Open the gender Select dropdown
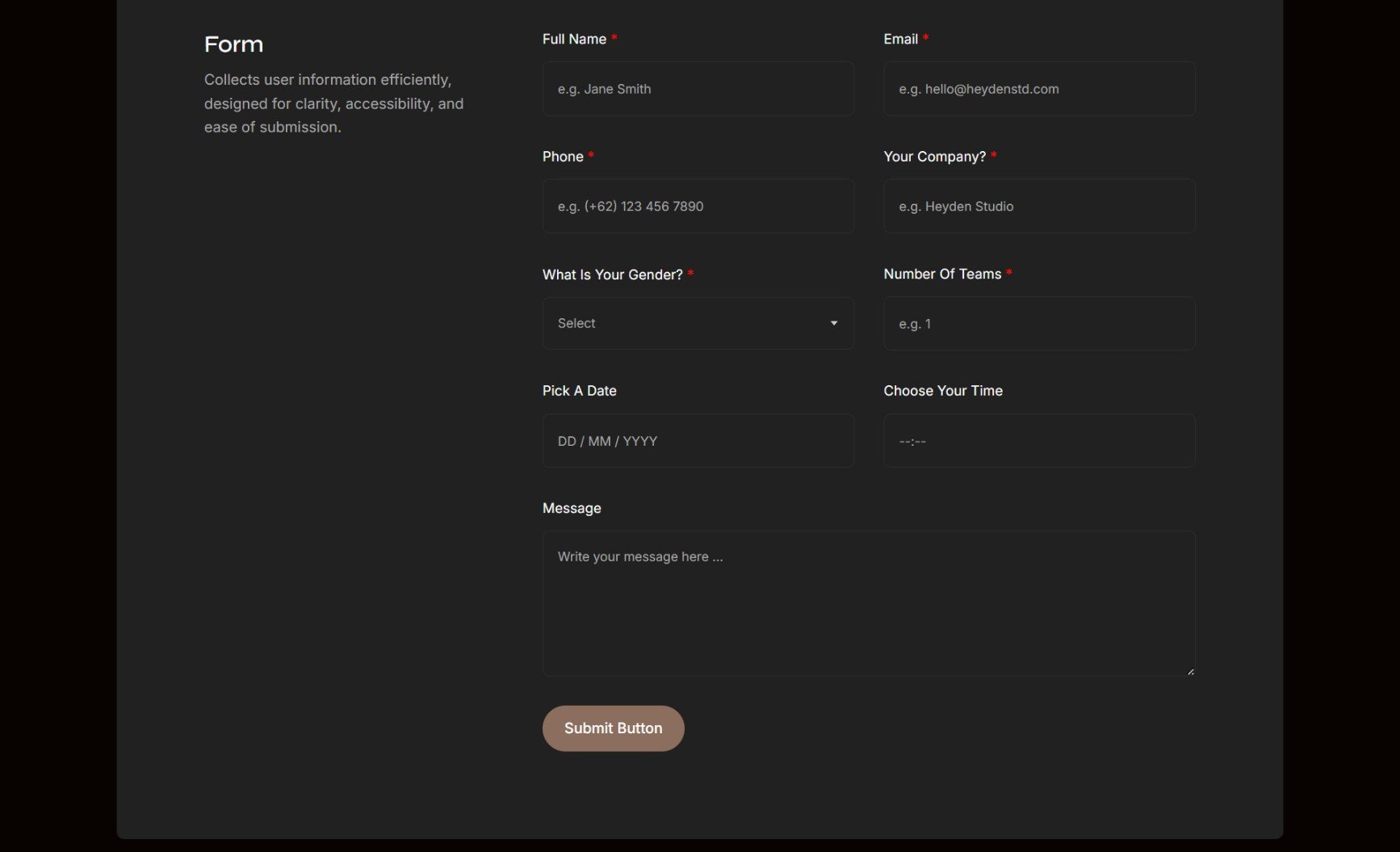 698,323
